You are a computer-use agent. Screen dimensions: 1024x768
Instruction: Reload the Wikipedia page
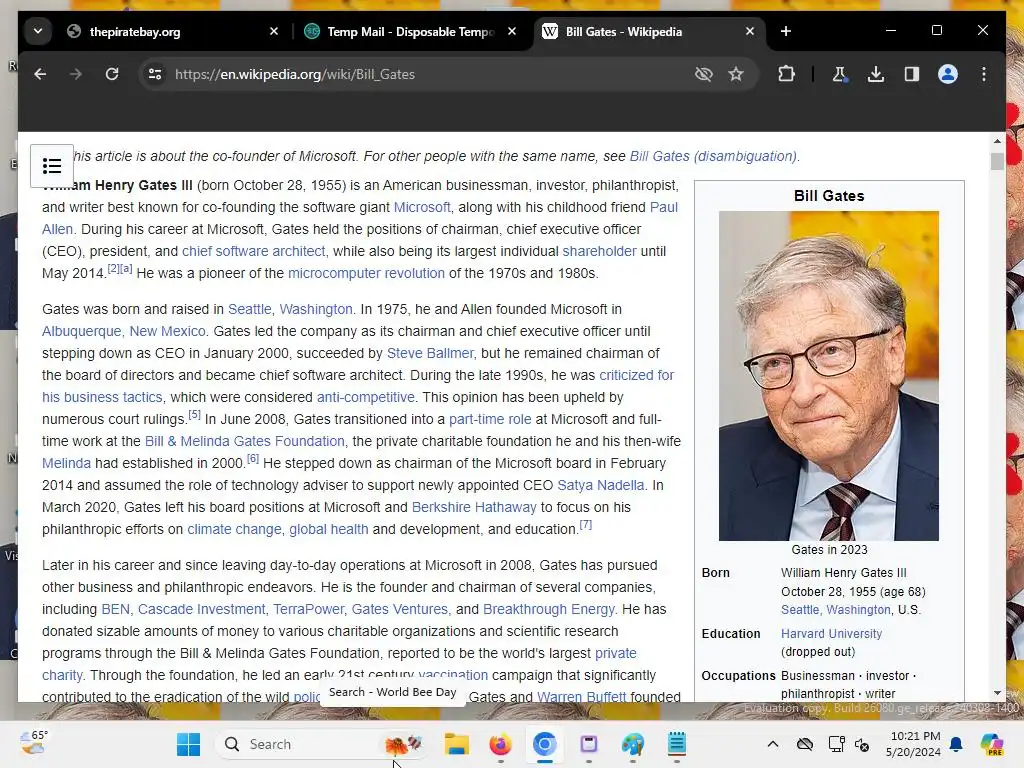[x=112, y=74]
